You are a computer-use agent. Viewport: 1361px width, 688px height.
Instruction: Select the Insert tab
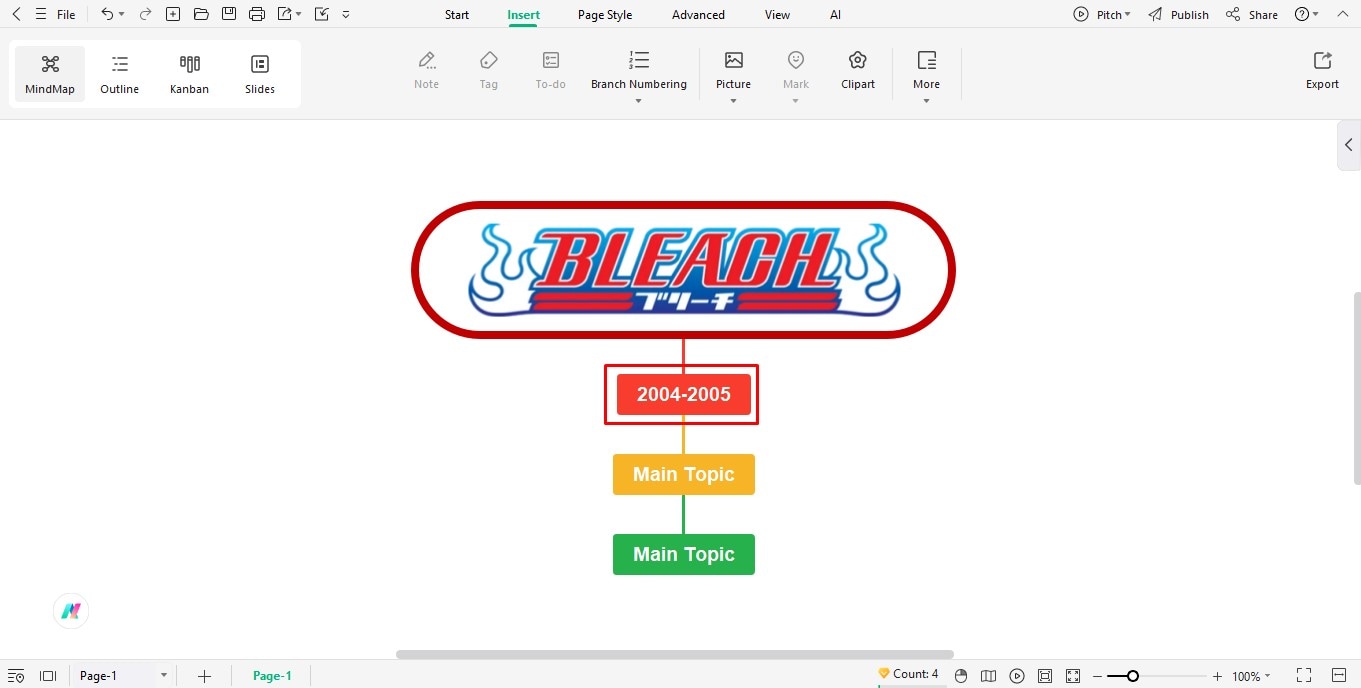tap(523, 15)
